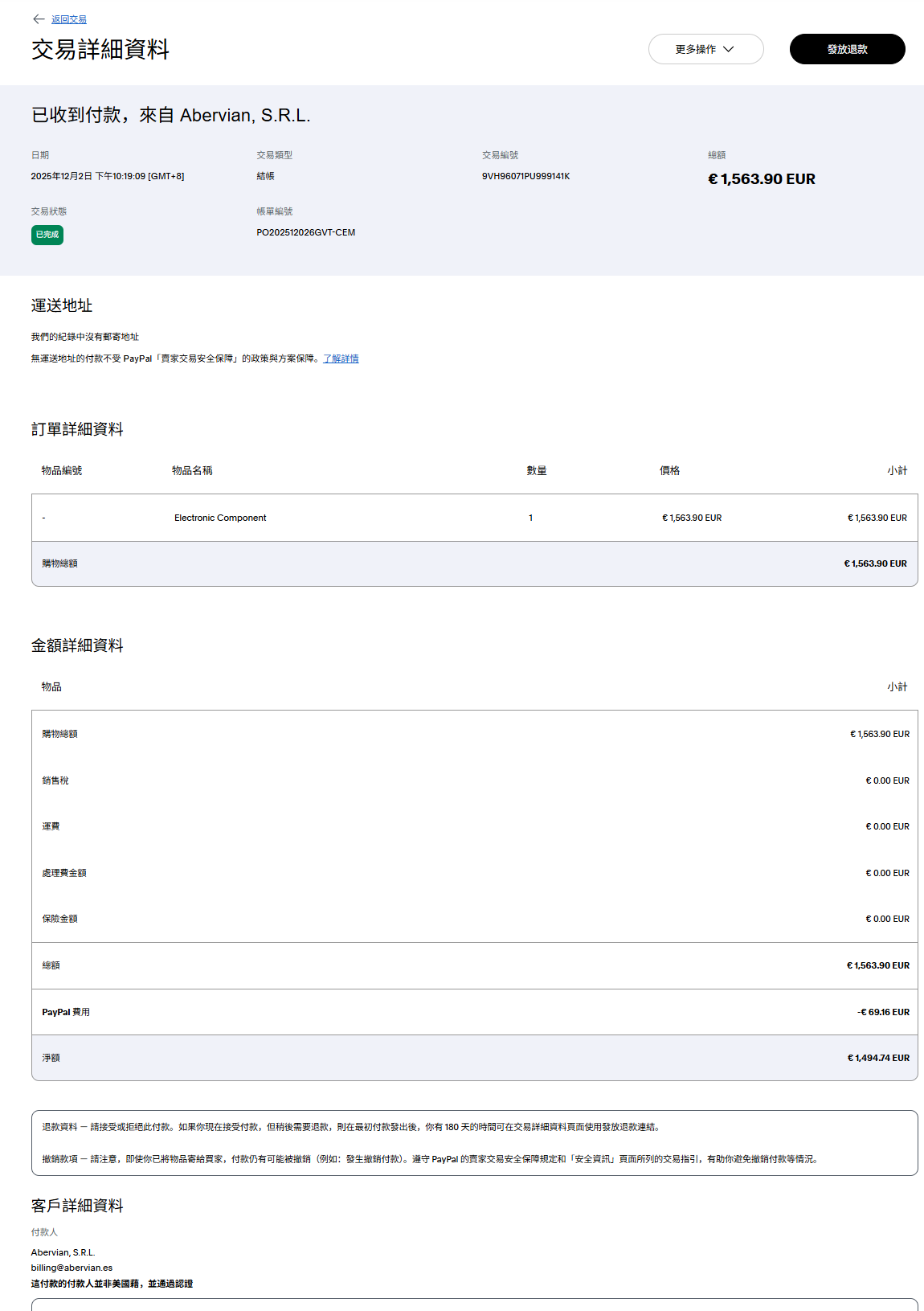
Task: Click the Electronic Component item name
Action: (x=220, y=518)
